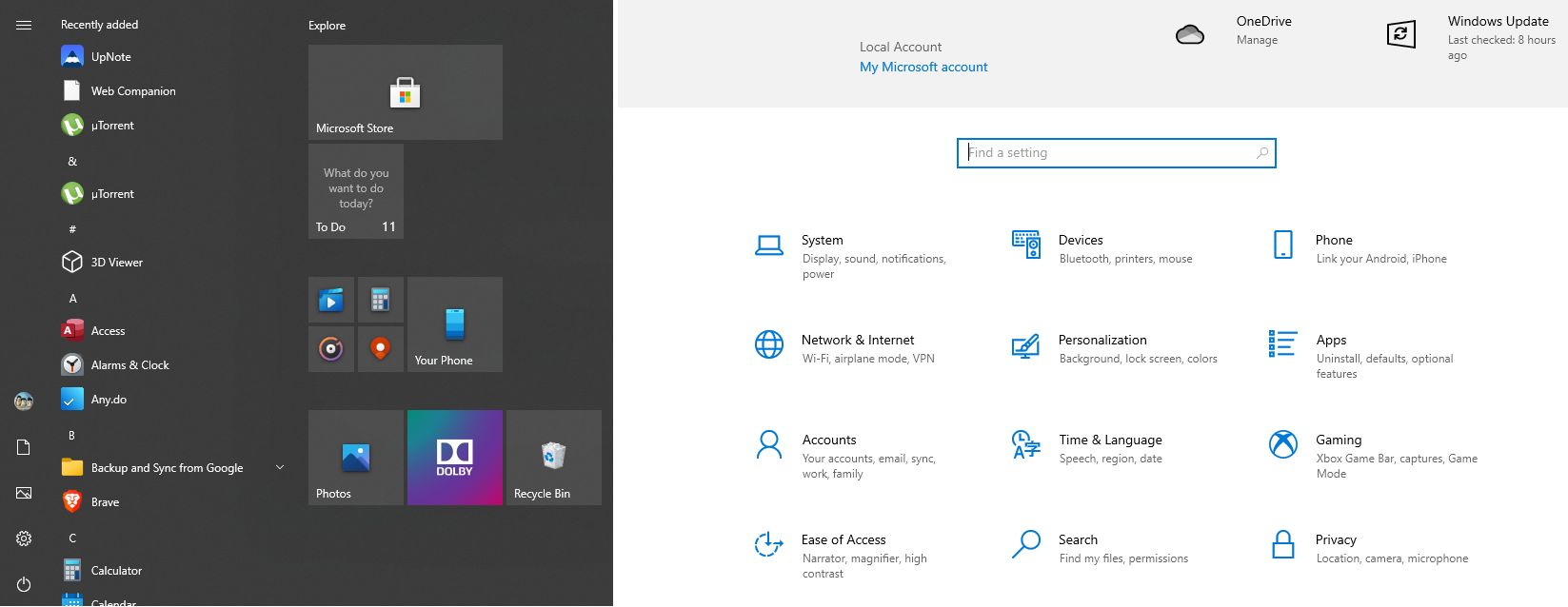1568x607 pixels.
Task: Open the Calculator small tile
Action: (381, 300)
